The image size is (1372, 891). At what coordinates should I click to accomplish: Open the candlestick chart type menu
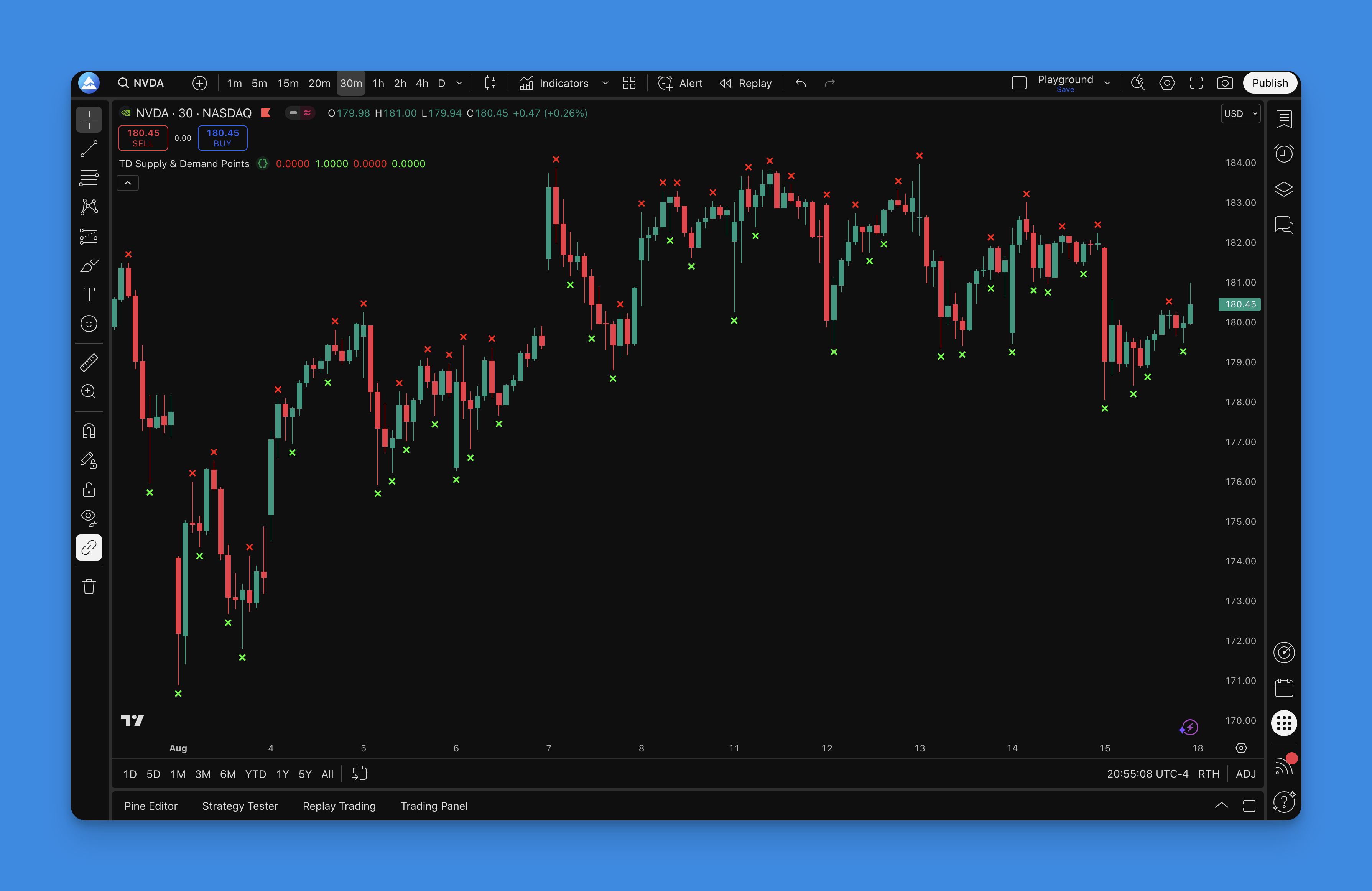coord(490,83)
